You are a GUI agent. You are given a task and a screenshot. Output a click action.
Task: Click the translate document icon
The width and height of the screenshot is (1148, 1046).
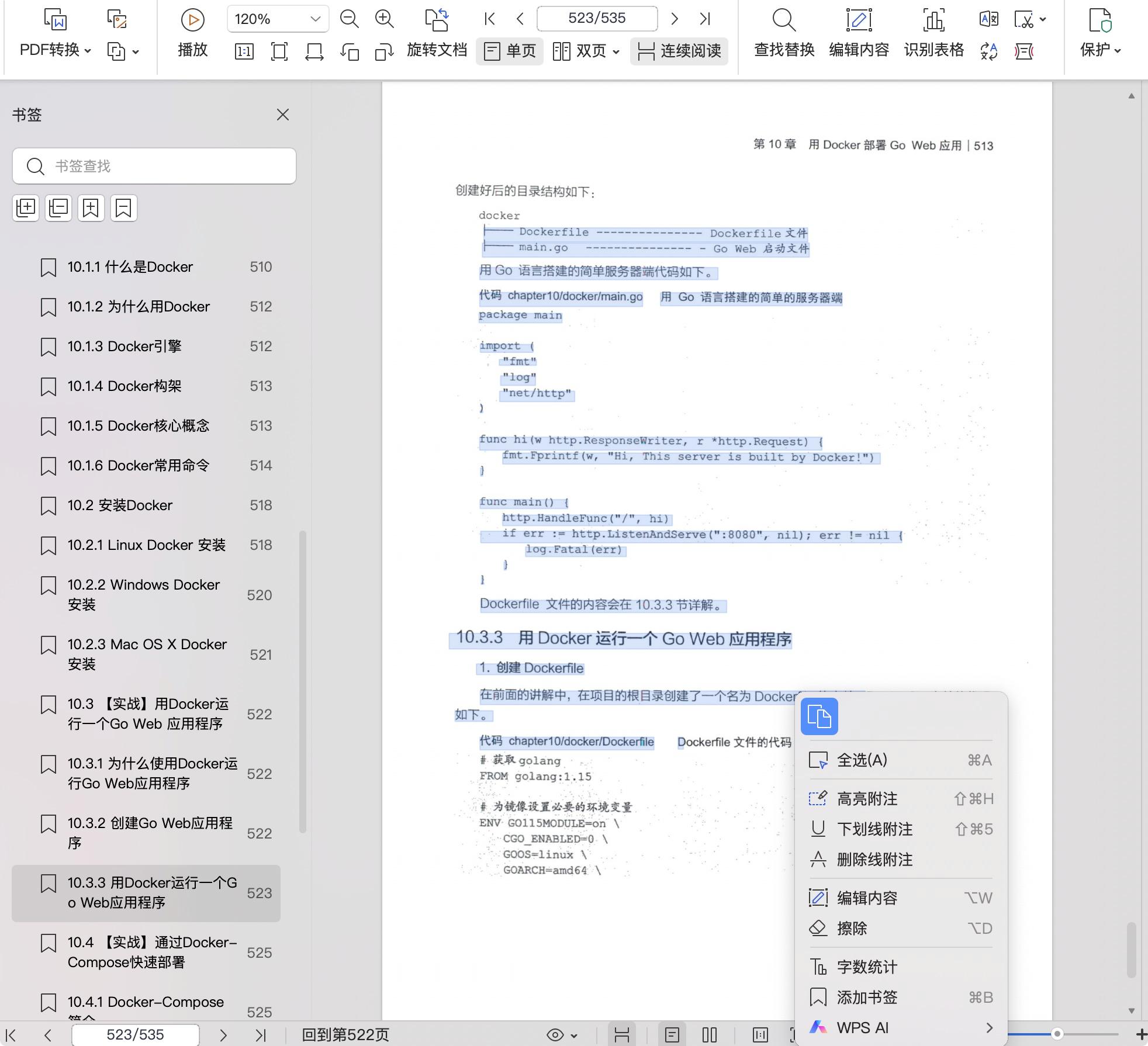tap(988, 19)
